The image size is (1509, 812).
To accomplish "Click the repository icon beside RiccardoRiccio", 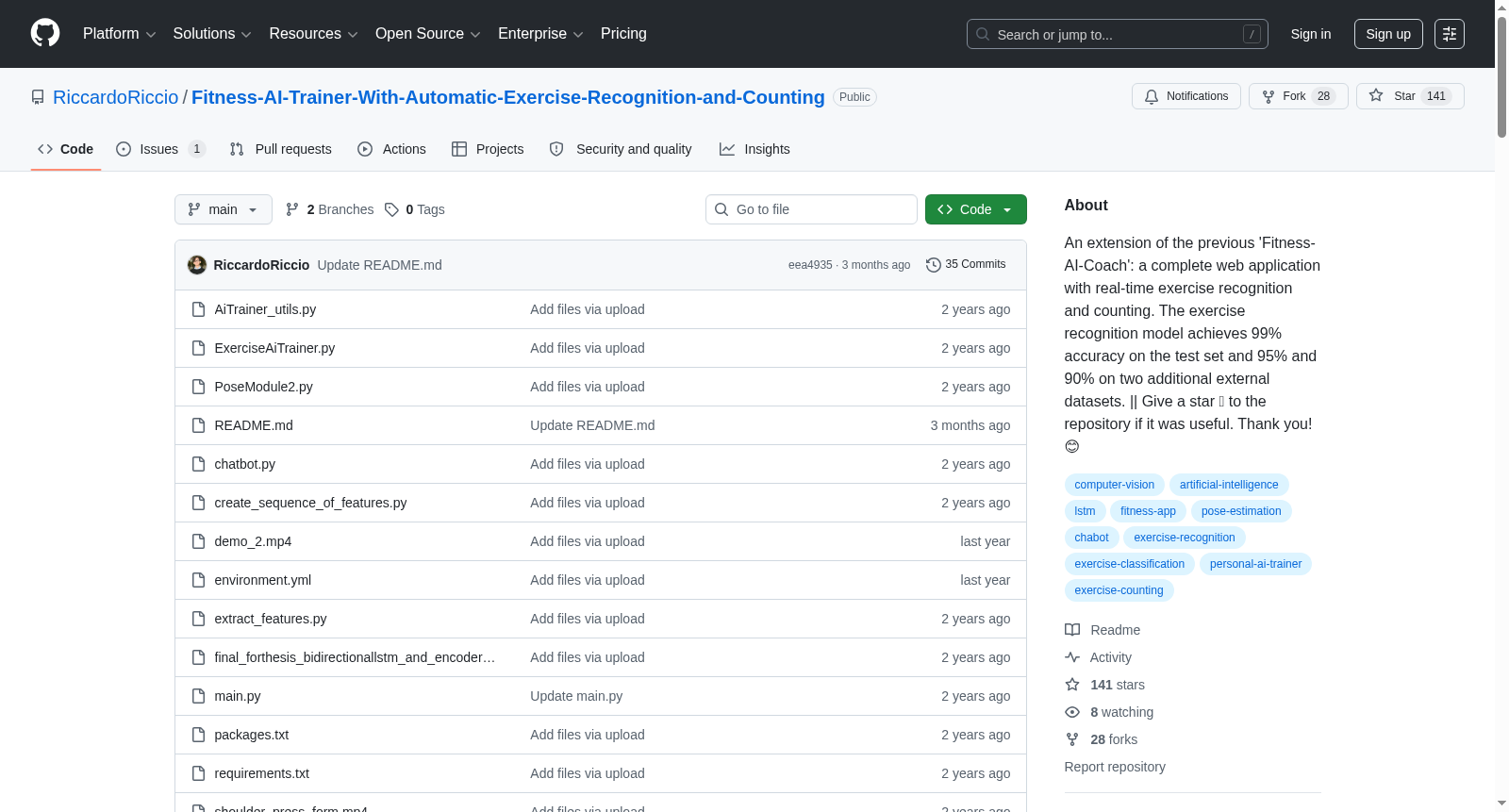I will (x=38, y=97).
